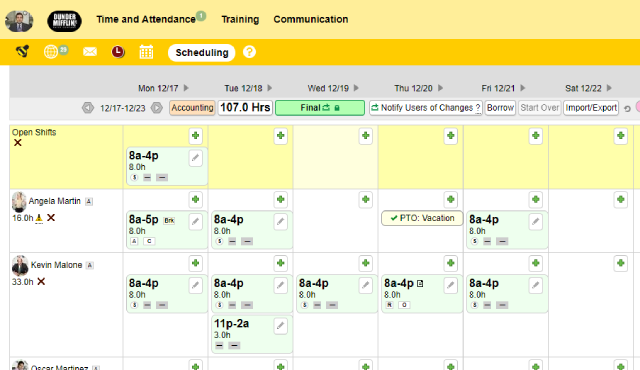Open the Time and Attendance menu
The height and width of the screenshot is (370, 640).
146,19
